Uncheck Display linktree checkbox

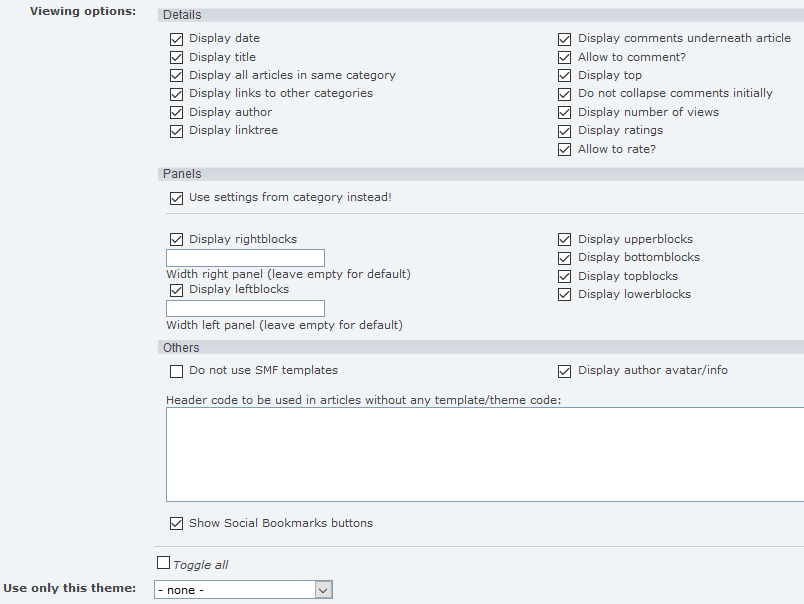(x=177, y=130)
